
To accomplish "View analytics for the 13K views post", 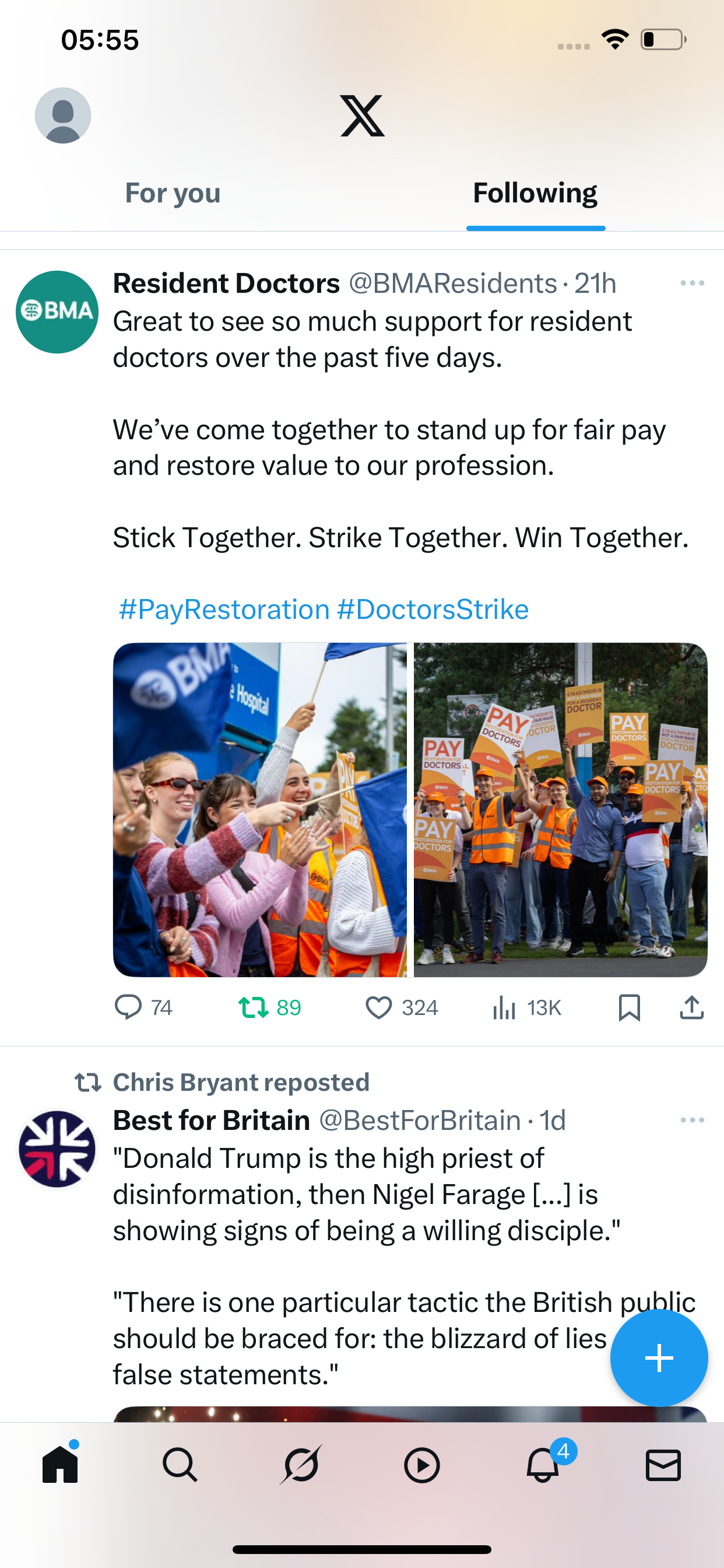I will (x=527, y=1007).
